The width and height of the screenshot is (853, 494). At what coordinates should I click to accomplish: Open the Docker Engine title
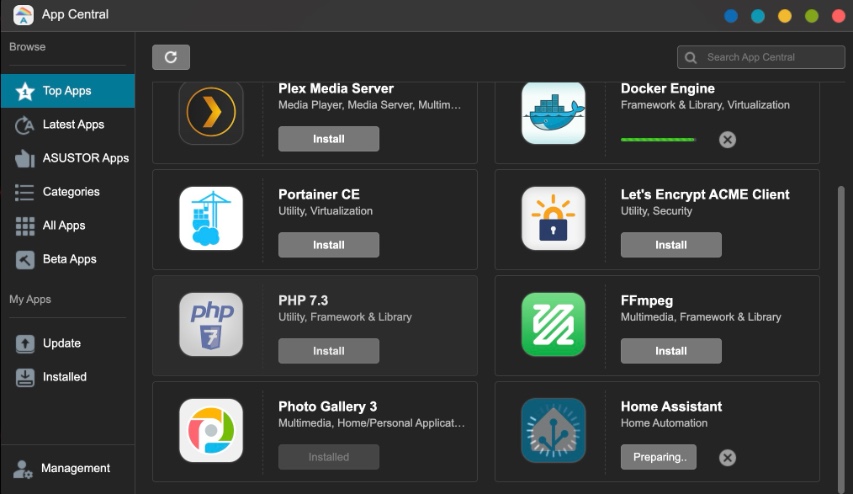pos(667,88)
